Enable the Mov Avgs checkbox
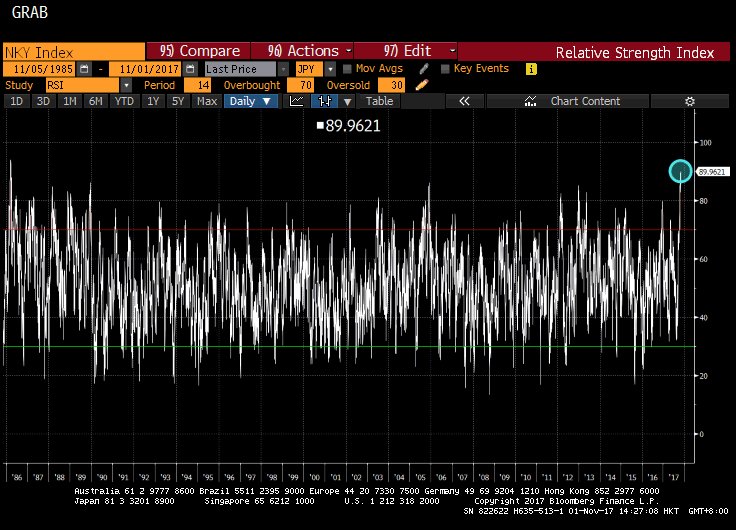The height and width of the screenshot is (530, 736). (347, 69)
